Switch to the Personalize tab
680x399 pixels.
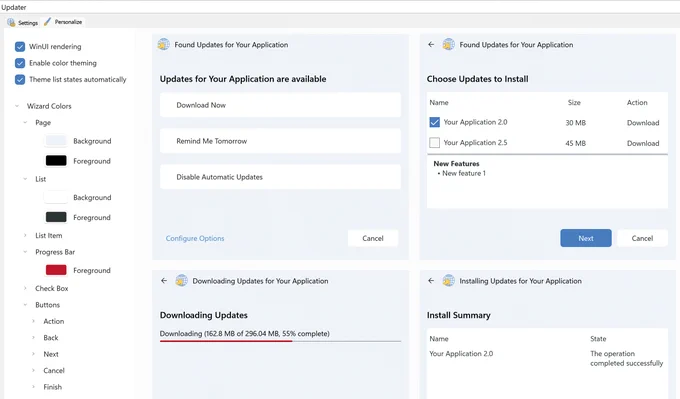tap(63, 22)
